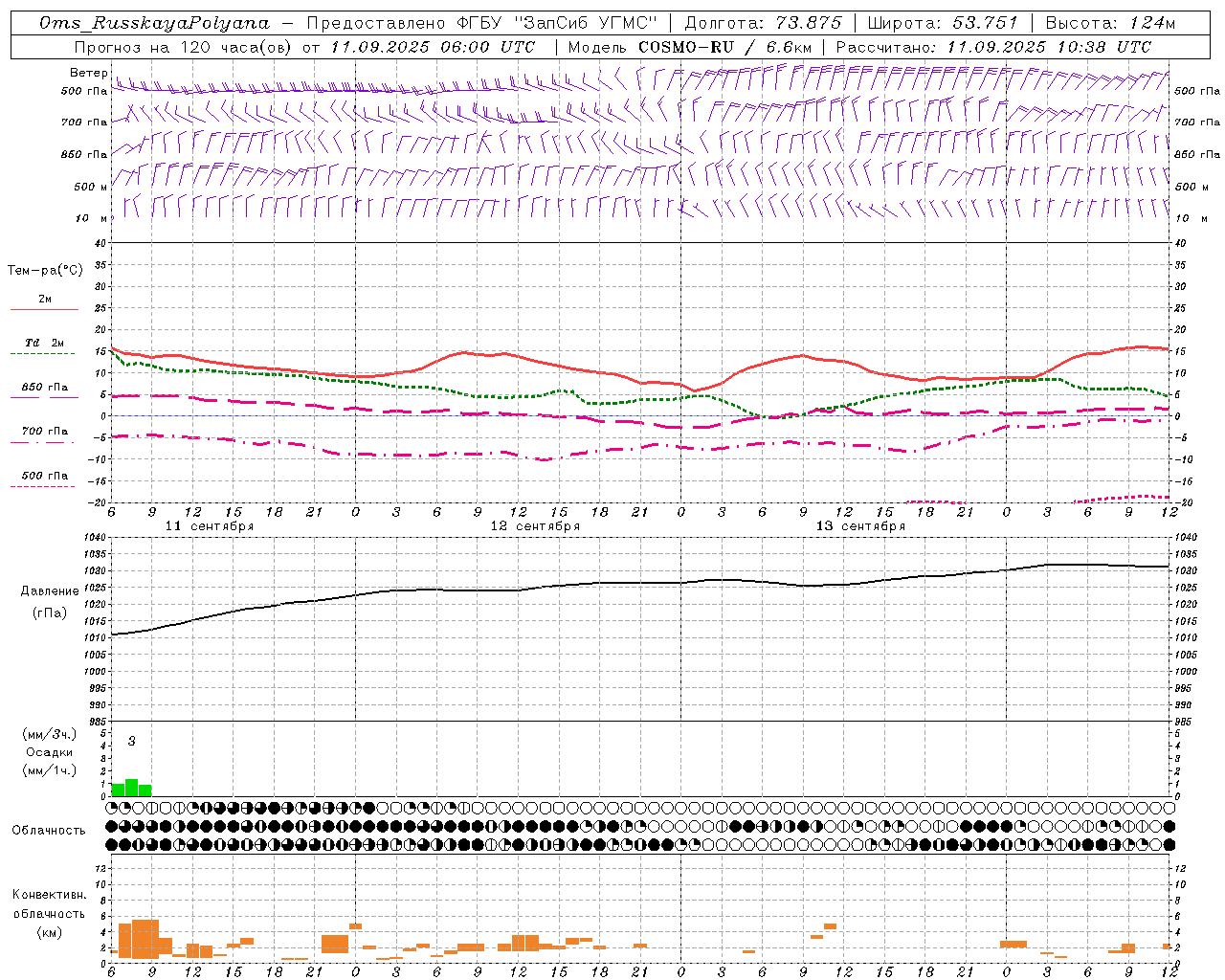Click the 2м temperature legend label
This screenshot has height=980, width=1225.
point(45,299)
